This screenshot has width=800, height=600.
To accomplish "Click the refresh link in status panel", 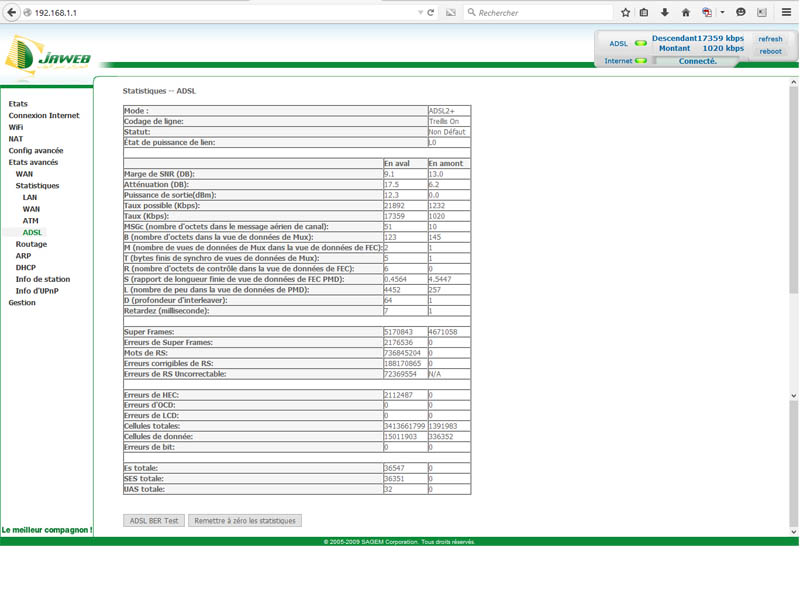I will (x=770, y=39).
